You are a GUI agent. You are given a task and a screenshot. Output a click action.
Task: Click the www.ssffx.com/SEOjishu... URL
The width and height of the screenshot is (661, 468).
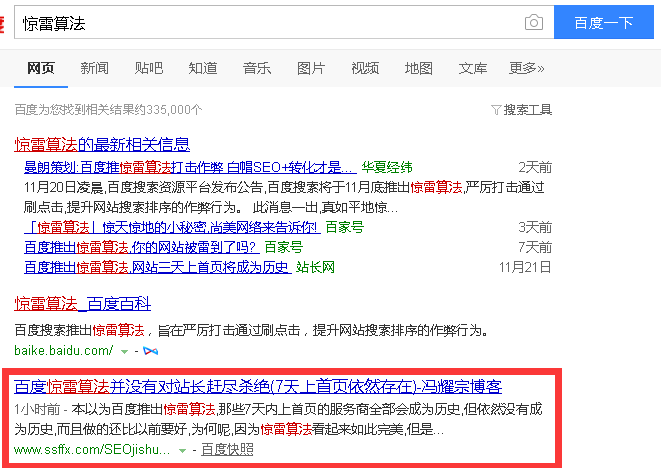coord(92,450)
